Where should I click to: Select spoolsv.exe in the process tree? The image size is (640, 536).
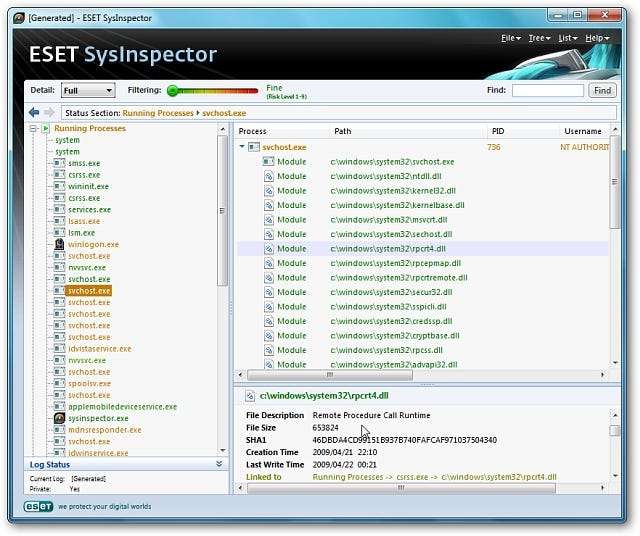(x=89, y=383)
